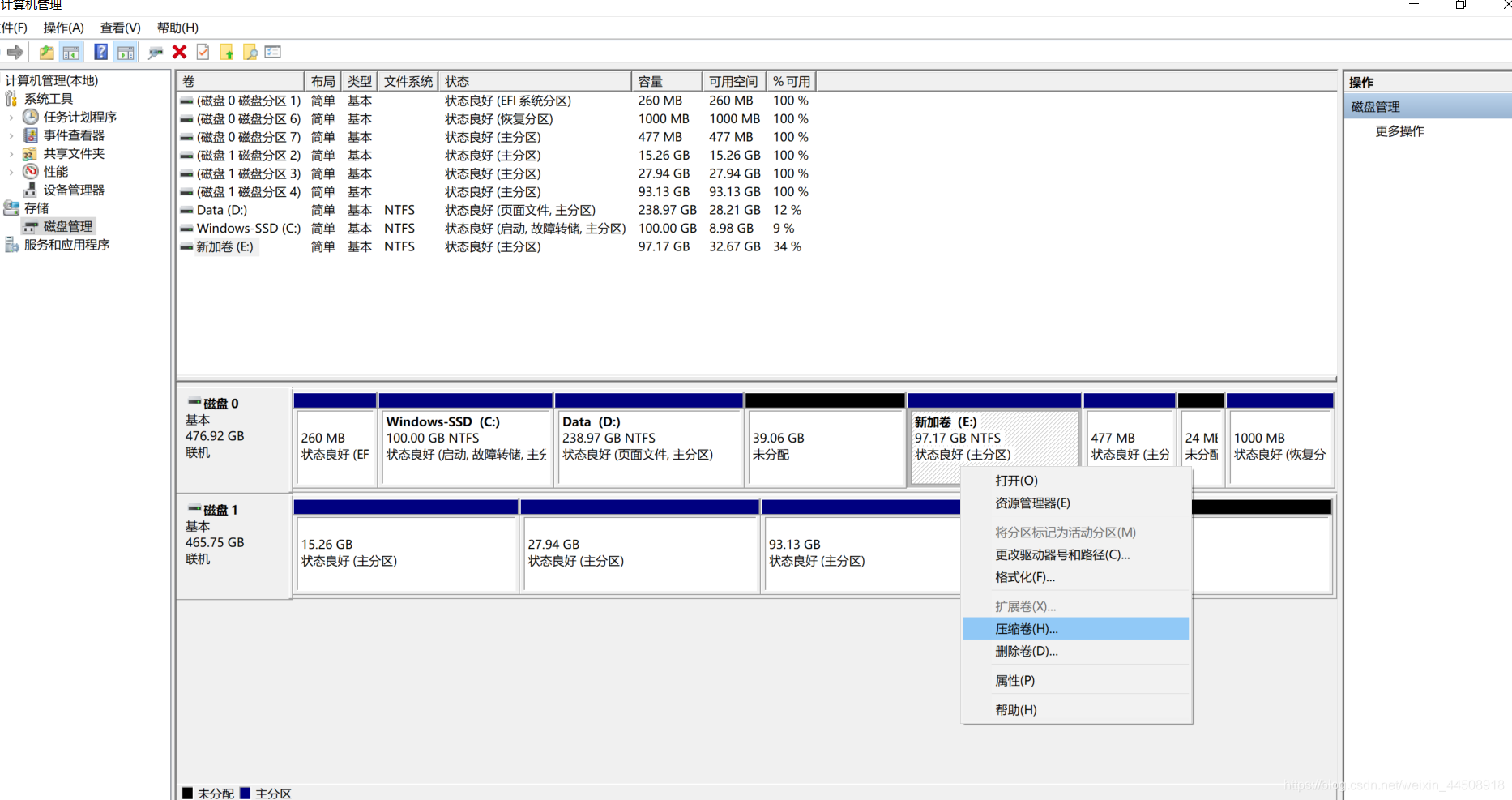Expand the 事件查看器 tree node chevron
Viewport: 1512px width, 800px height.
coord(11,135)
